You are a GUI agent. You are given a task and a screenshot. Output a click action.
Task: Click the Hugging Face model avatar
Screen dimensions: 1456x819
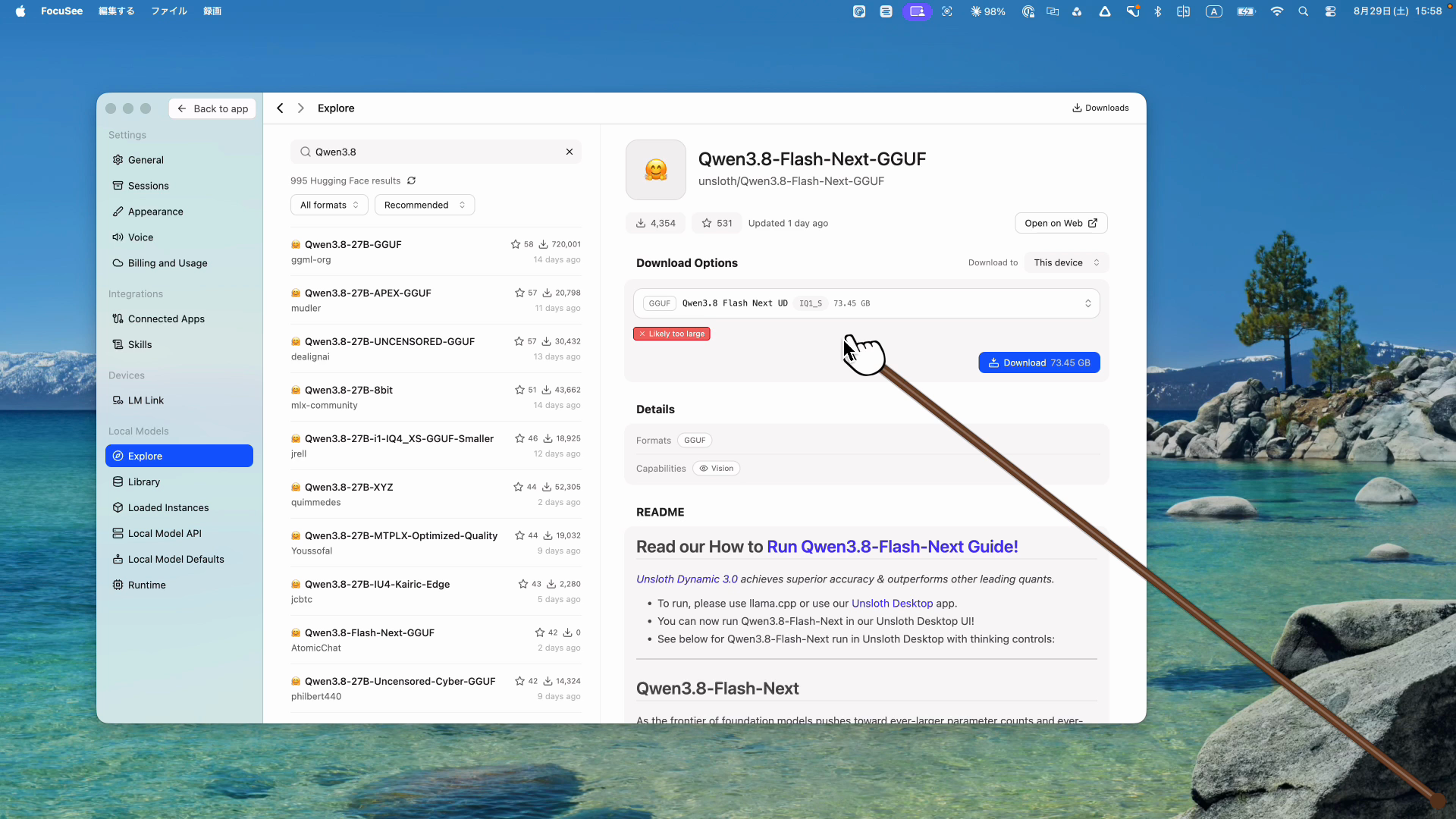pyautogui.click(x=656, y=170)
